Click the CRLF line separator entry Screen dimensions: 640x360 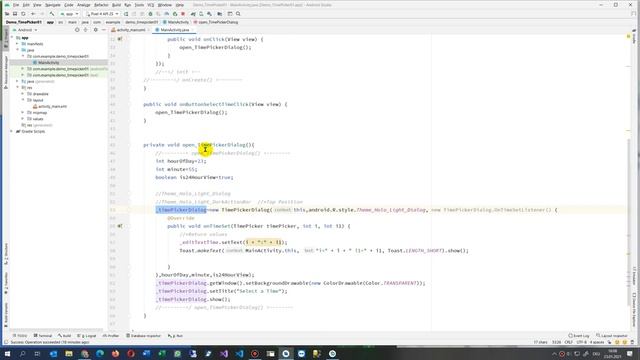(568, 342)
